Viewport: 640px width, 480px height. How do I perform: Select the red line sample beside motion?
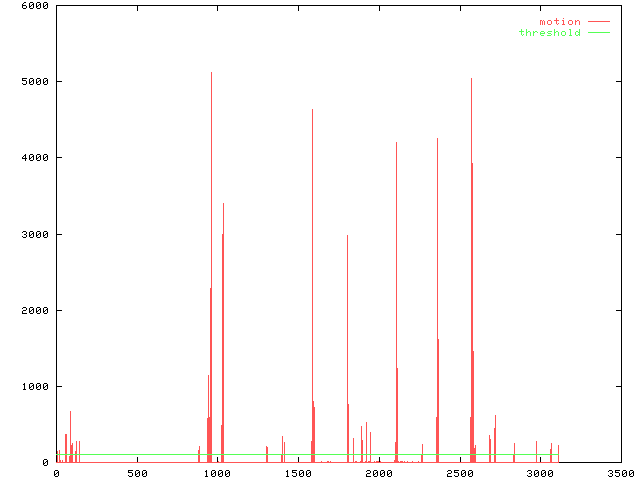(598, 21)
